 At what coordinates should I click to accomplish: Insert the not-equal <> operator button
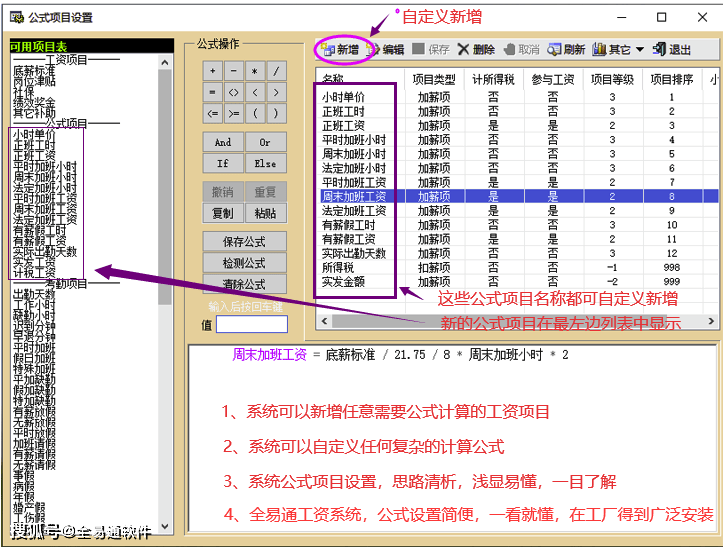tap(233, 92)
